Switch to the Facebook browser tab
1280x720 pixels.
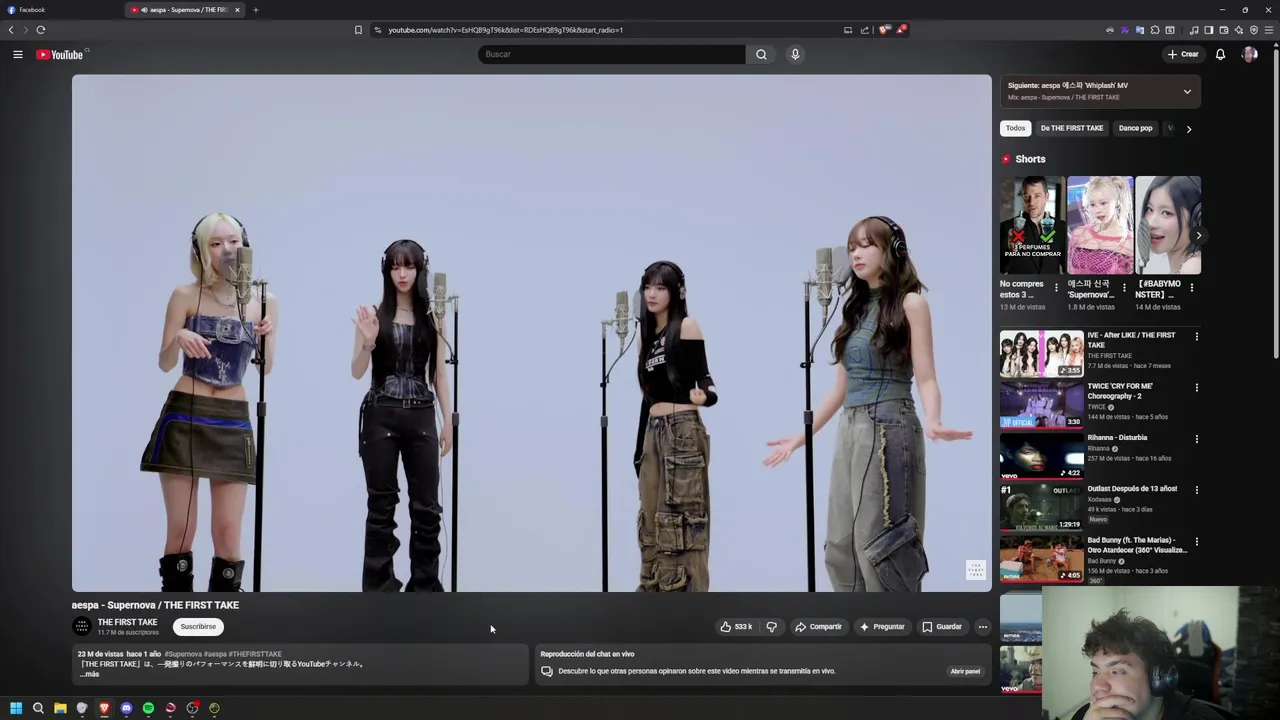[60, 10]
